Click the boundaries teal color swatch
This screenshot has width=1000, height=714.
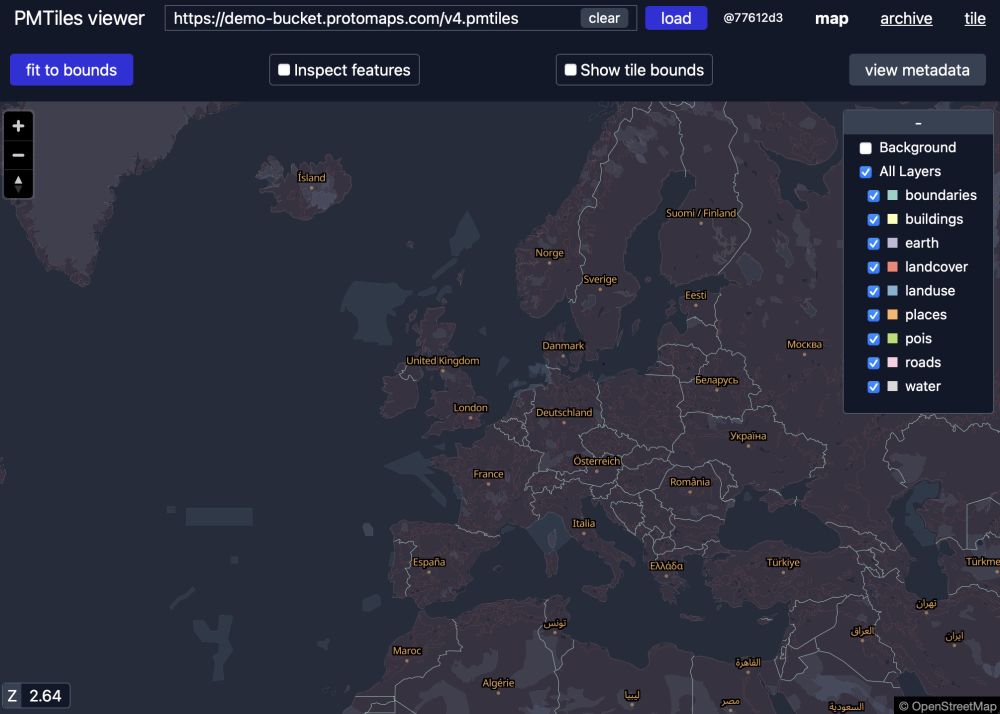(x=893, y=195)
